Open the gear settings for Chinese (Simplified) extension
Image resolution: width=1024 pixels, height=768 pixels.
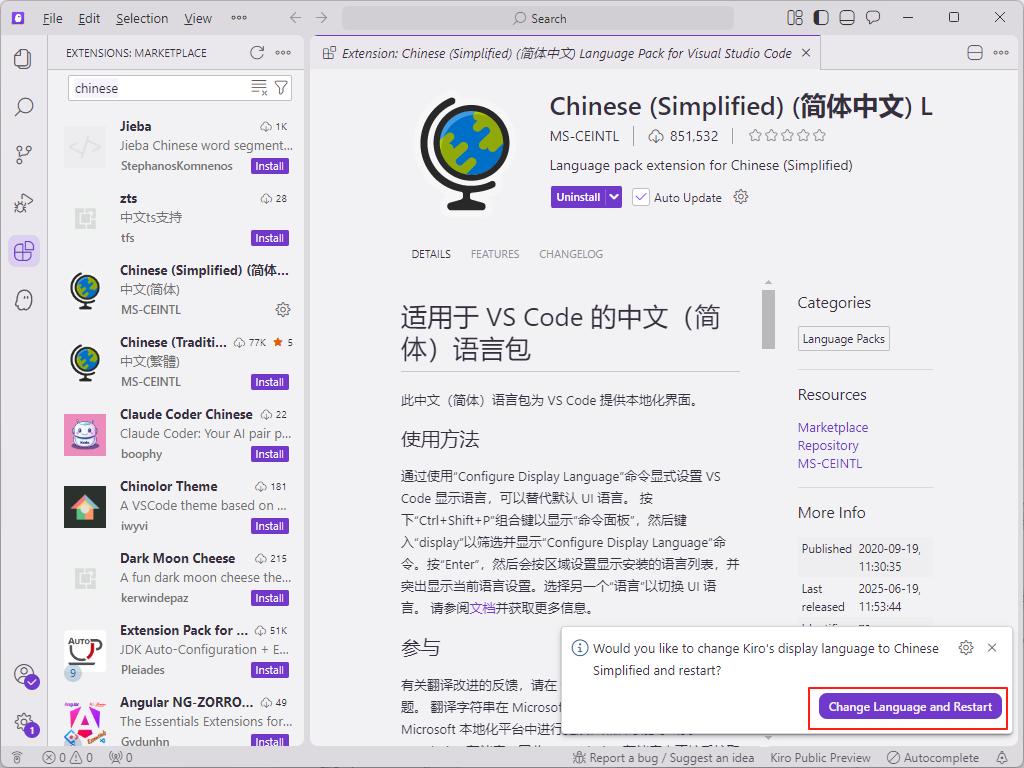283,310
